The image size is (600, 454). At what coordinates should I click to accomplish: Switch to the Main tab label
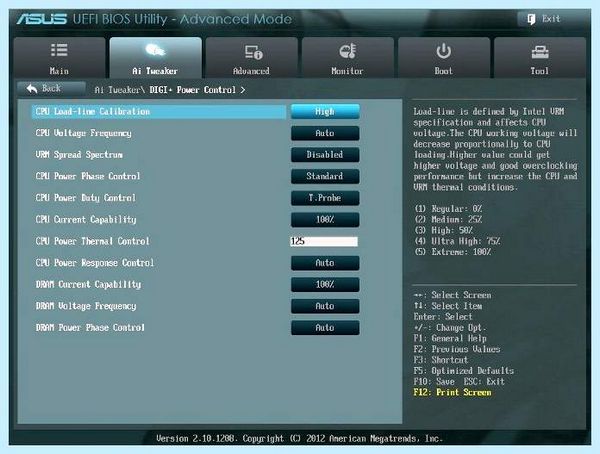click(59, 71)
